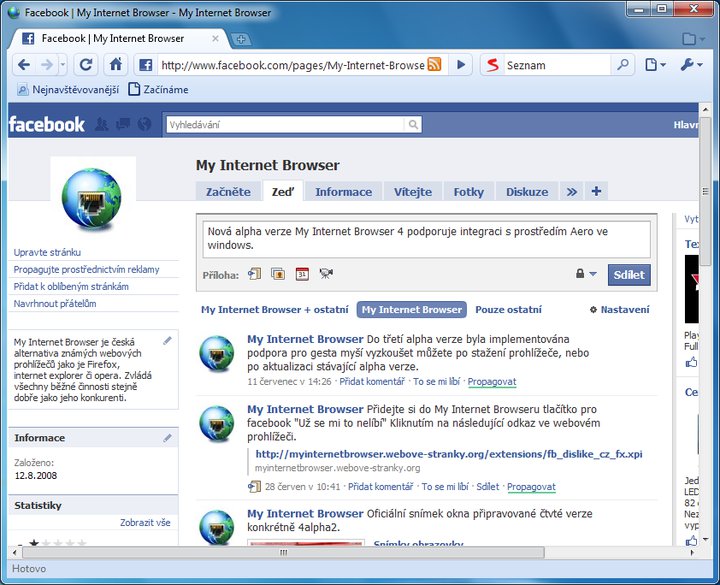Edit page description with pencil icon
Viewport: 720px width, 585px height.
(x=168, y=340)
